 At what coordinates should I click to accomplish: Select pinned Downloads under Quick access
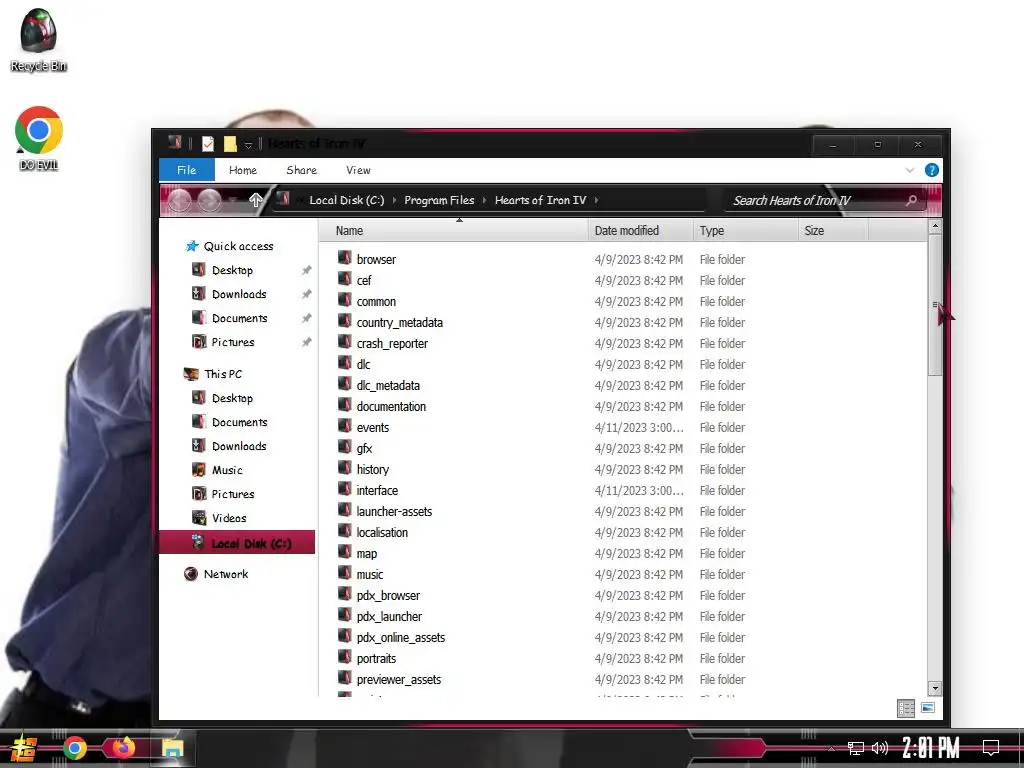239,294
